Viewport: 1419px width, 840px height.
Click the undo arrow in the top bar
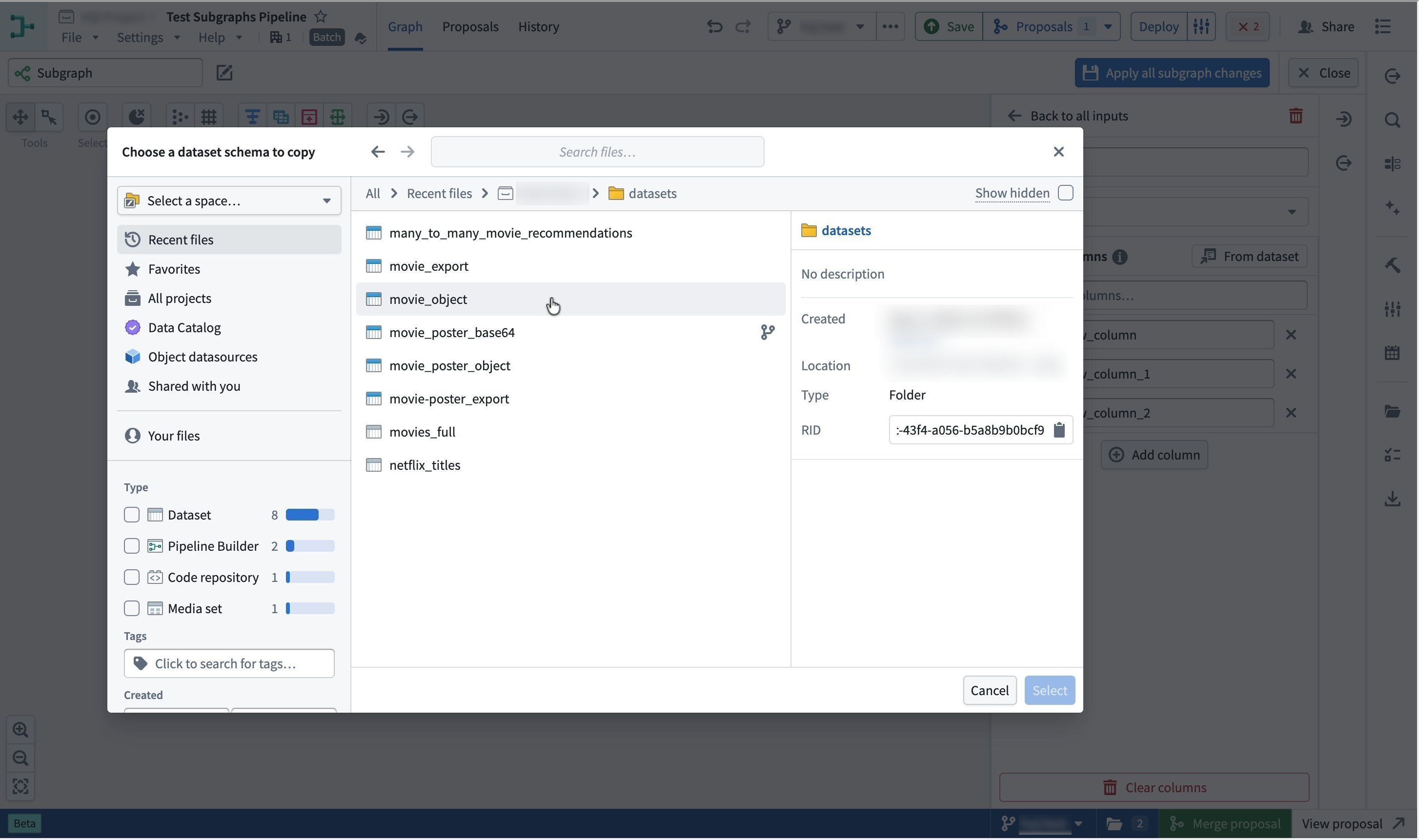714,27
